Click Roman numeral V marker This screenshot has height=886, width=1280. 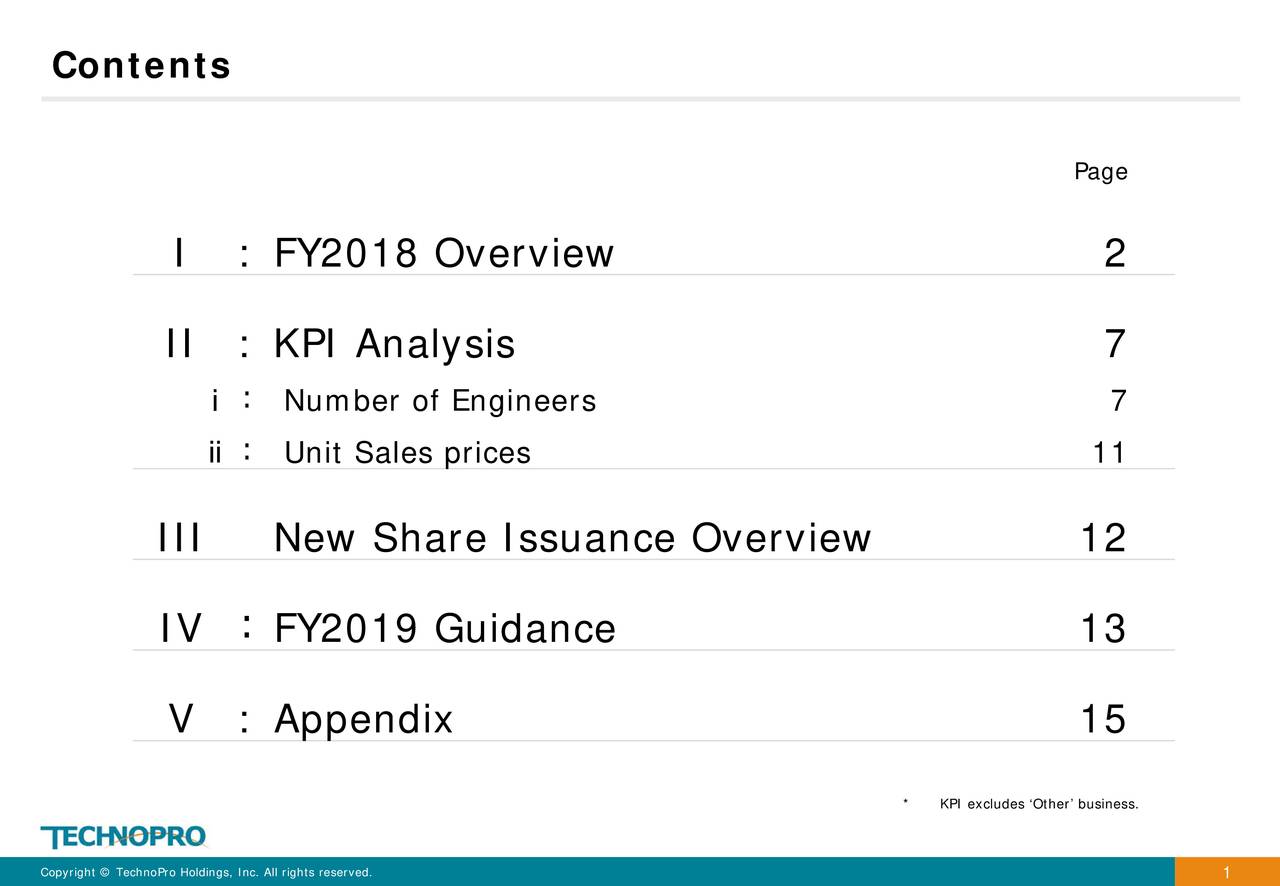click(x=180, y=719)
